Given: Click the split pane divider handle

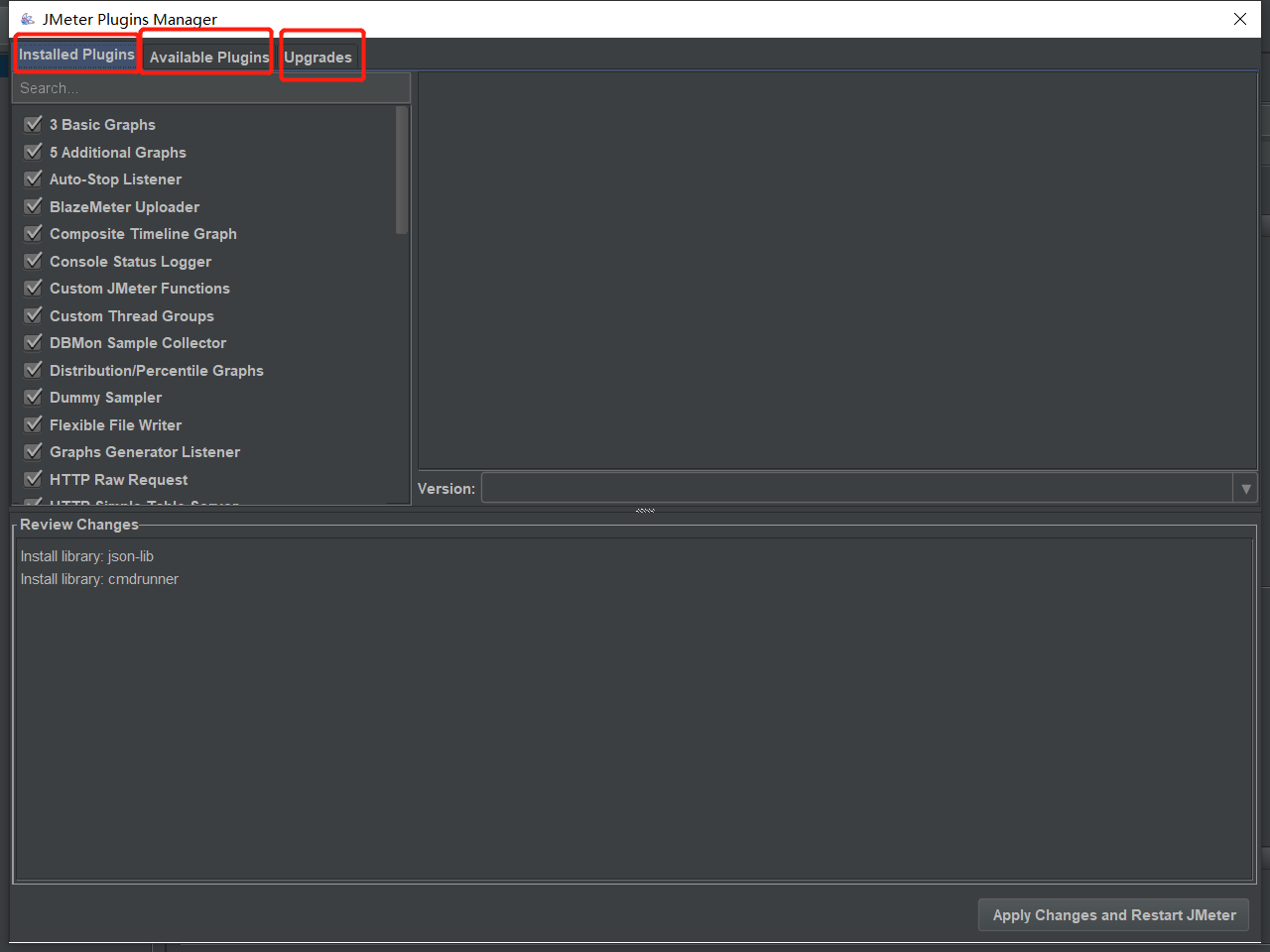Looking at the screenshot, I should [645, 510].
